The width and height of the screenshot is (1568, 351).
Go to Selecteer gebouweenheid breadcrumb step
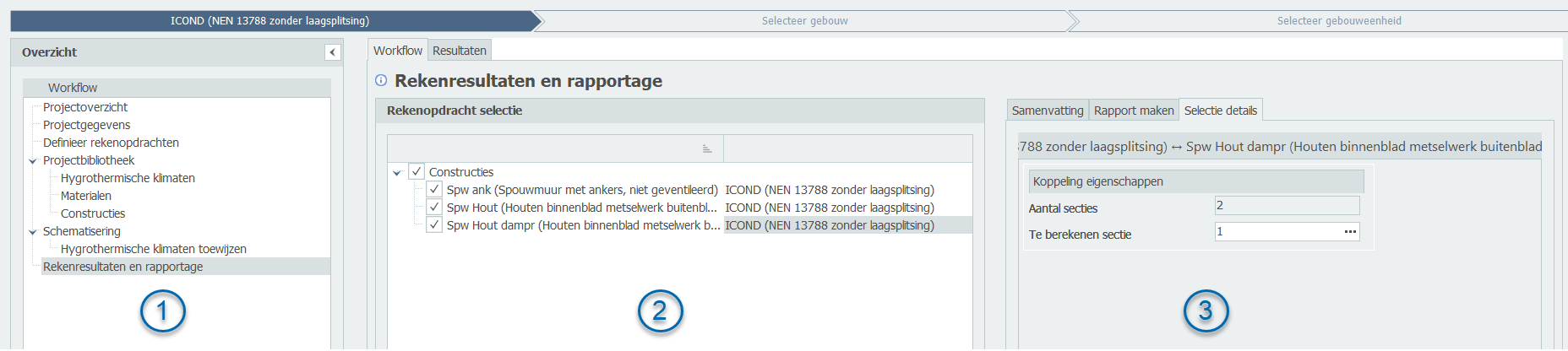point(1338,21)
